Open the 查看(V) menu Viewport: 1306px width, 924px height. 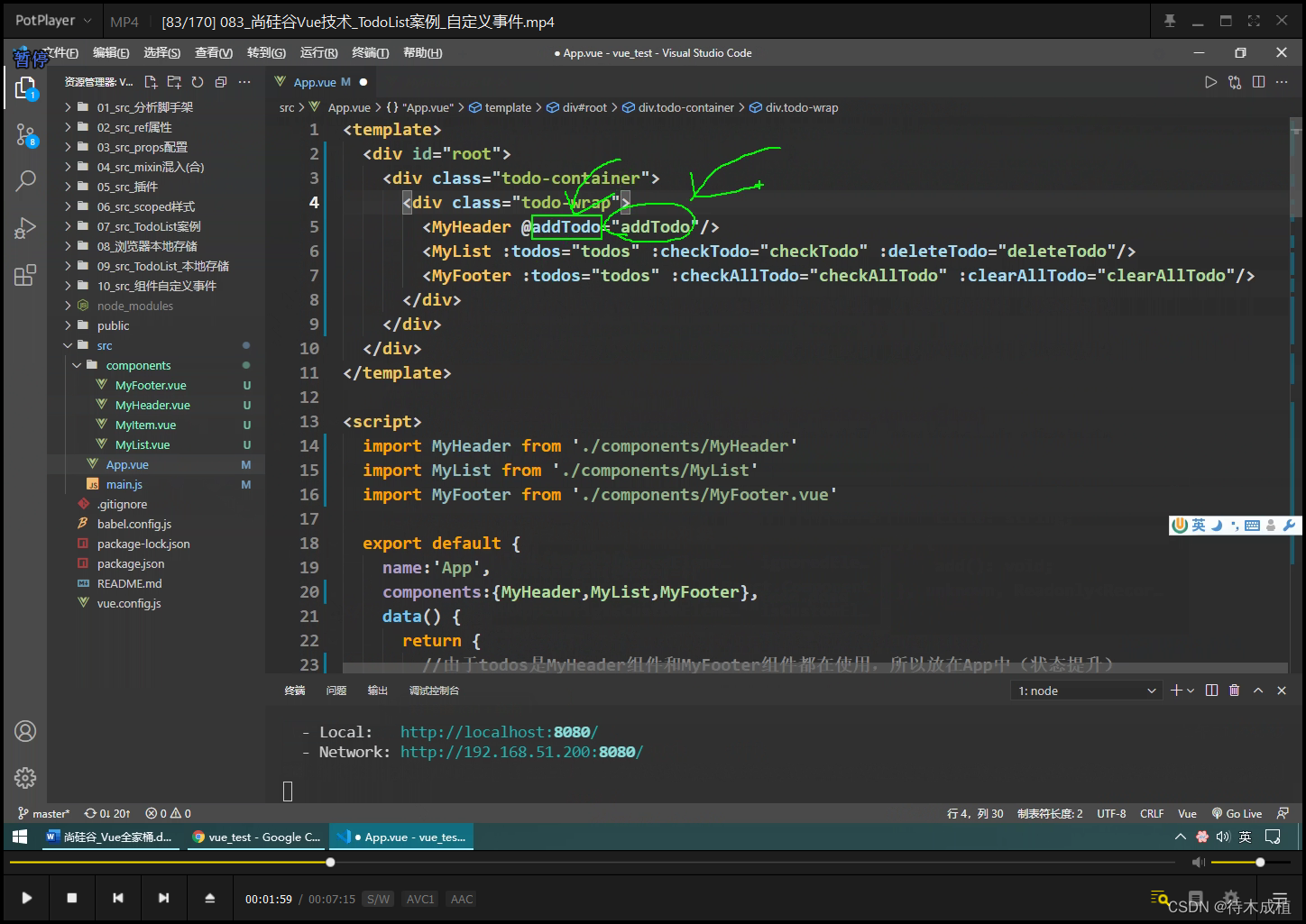point(214,53)
